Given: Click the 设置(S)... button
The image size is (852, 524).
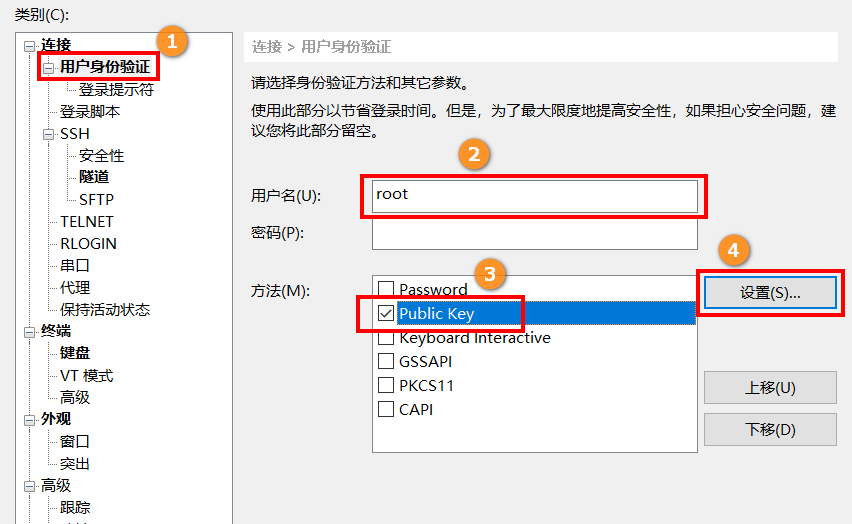Looking at the screenshot, I should [x=770, y=293].
